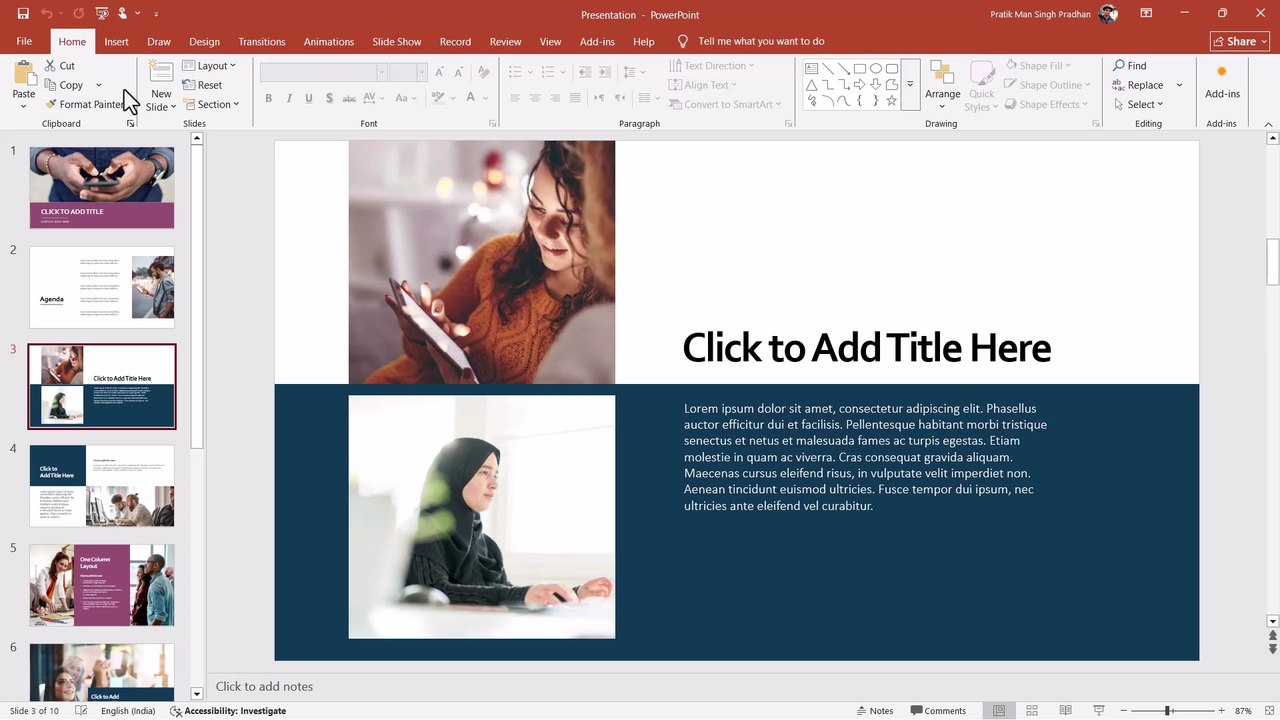Toggle the Notes pane in status bar

coord(874,711)
